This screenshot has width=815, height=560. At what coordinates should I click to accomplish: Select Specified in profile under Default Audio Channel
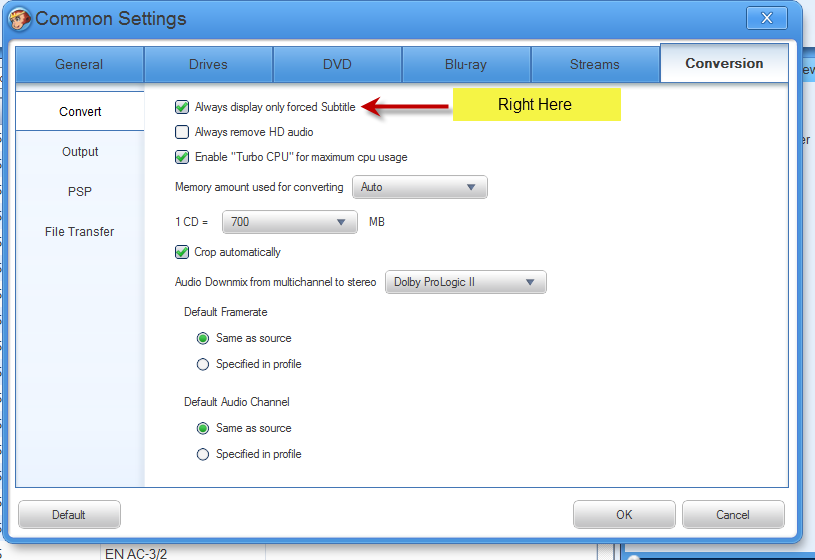203,454
